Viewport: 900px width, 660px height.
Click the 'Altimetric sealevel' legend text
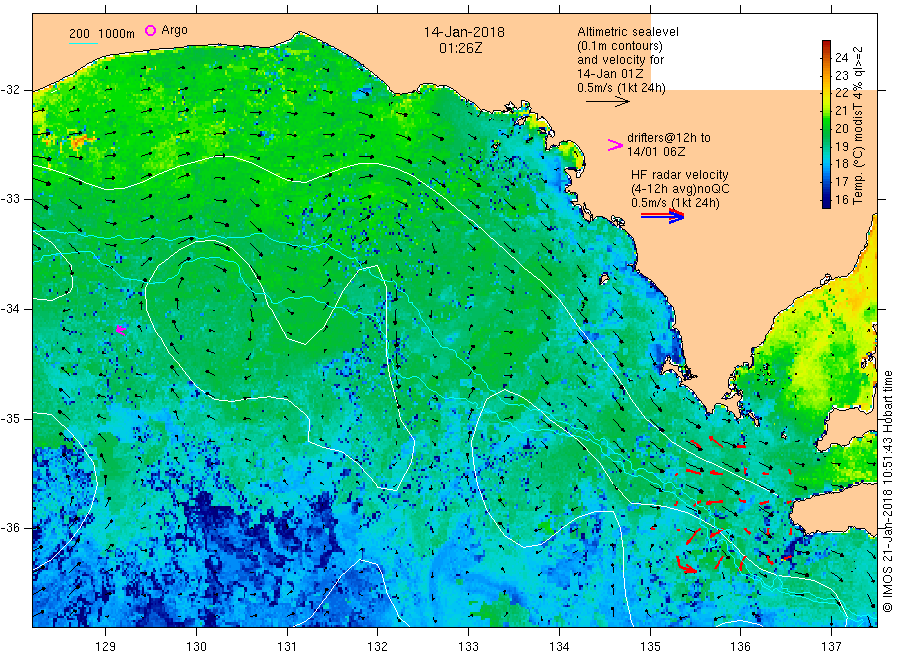[628, 32]
